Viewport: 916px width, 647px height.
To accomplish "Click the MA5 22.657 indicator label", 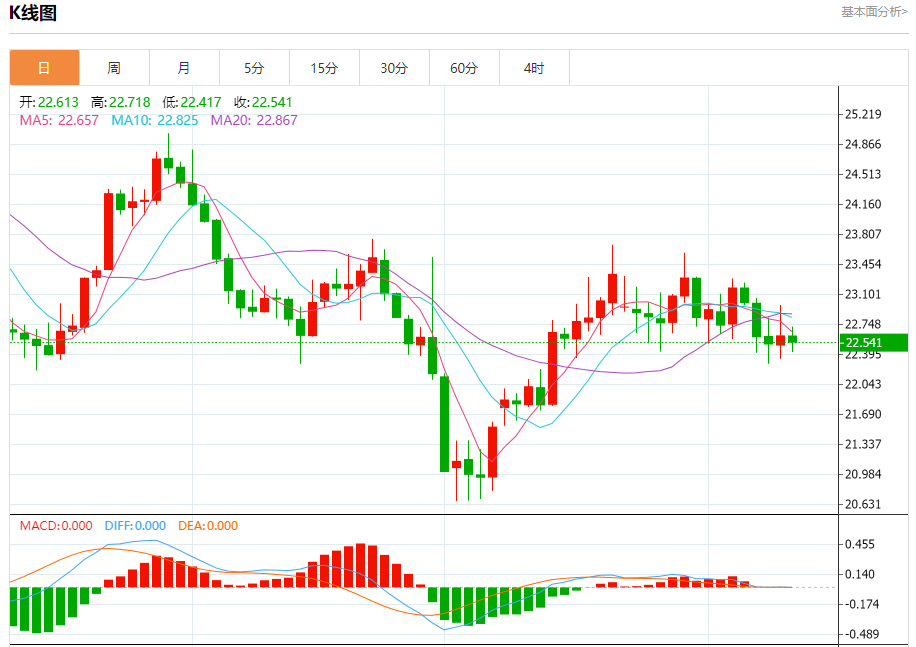I will point(59,120).
